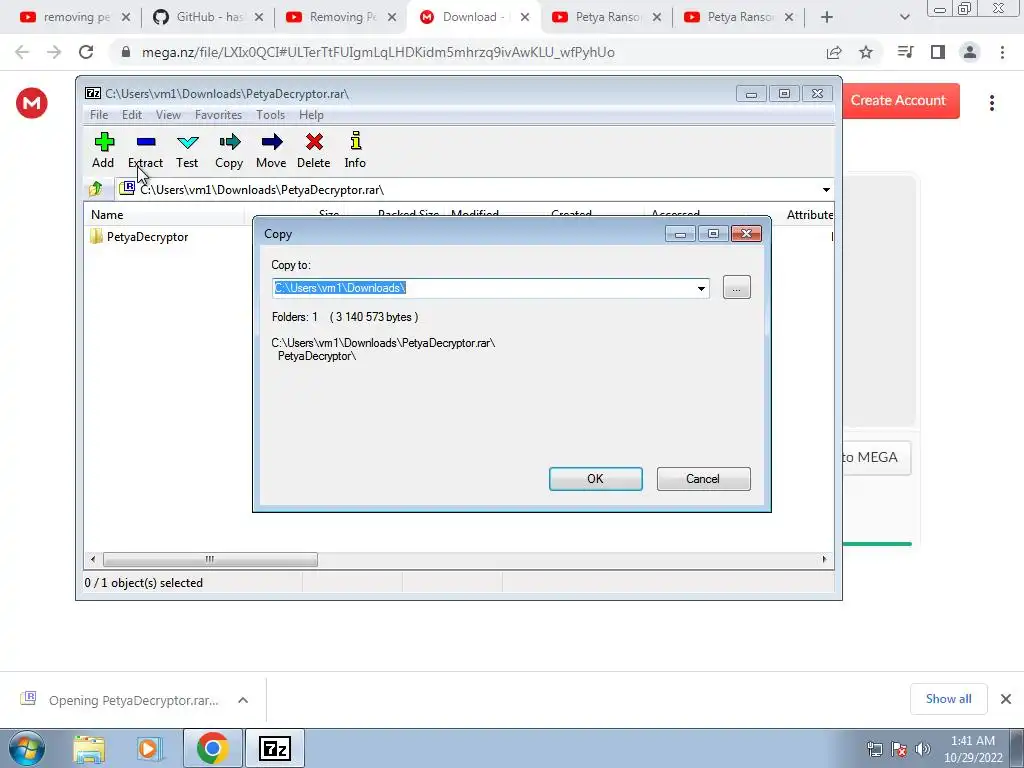Open the Chrome three-dot menu
This screenshot has width=1024, height=768.
(x=1002, y=52)
